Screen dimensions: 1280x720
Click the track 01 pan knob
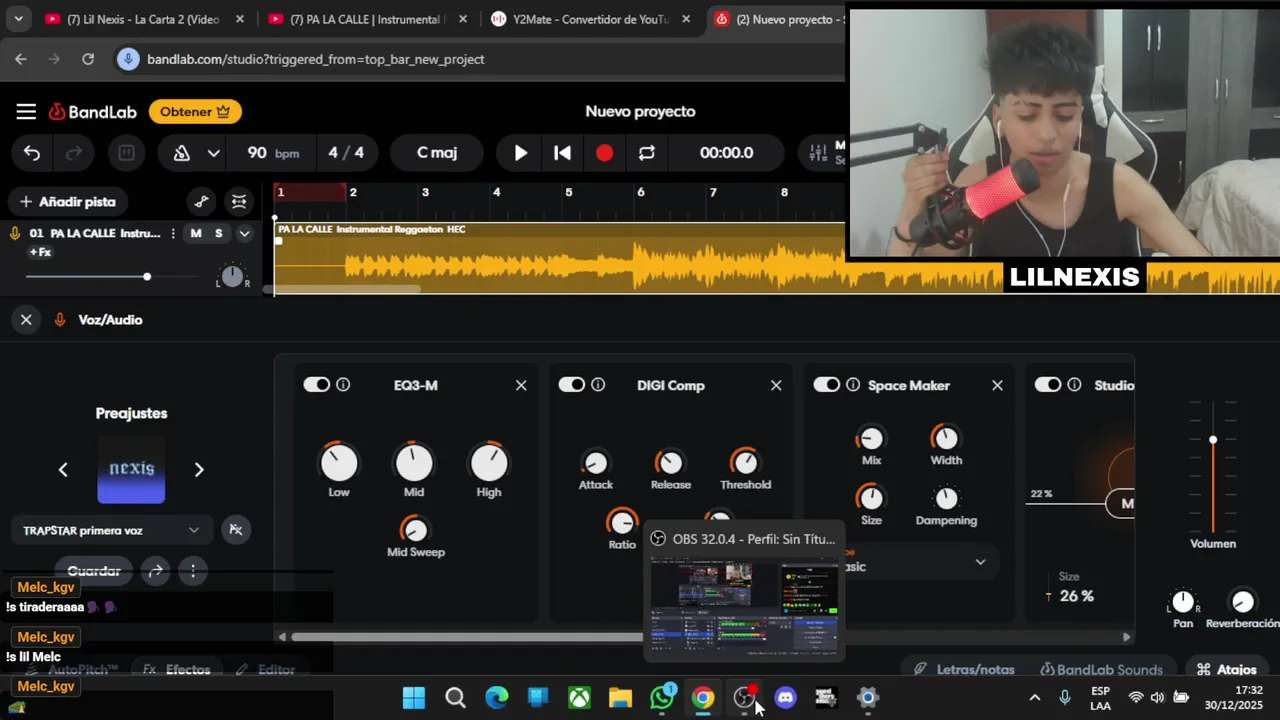click(x=232, y=277)
